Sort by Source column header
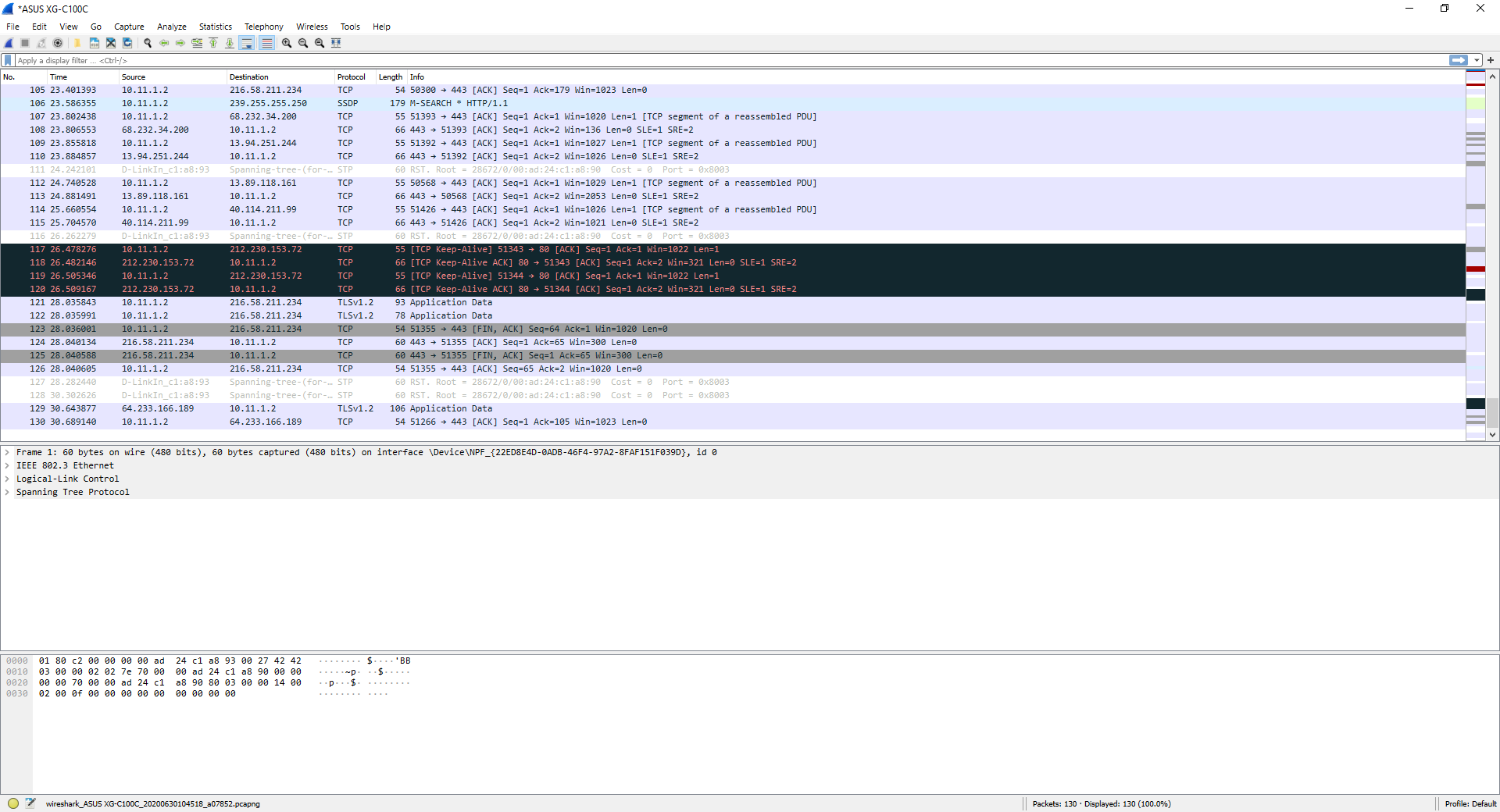The width and height of the screenshot is (1500, 812). tap(173, 77)
